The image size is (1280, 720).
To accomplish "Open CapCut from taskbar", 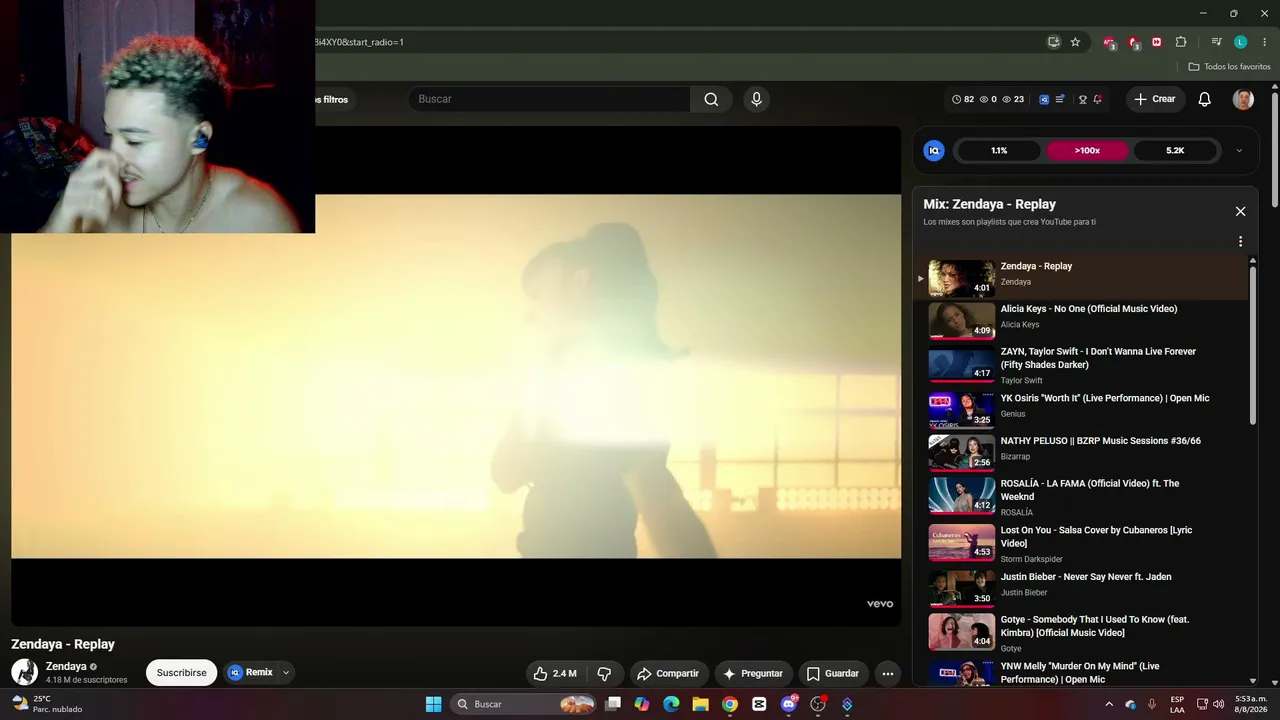I will pos(759,704).
